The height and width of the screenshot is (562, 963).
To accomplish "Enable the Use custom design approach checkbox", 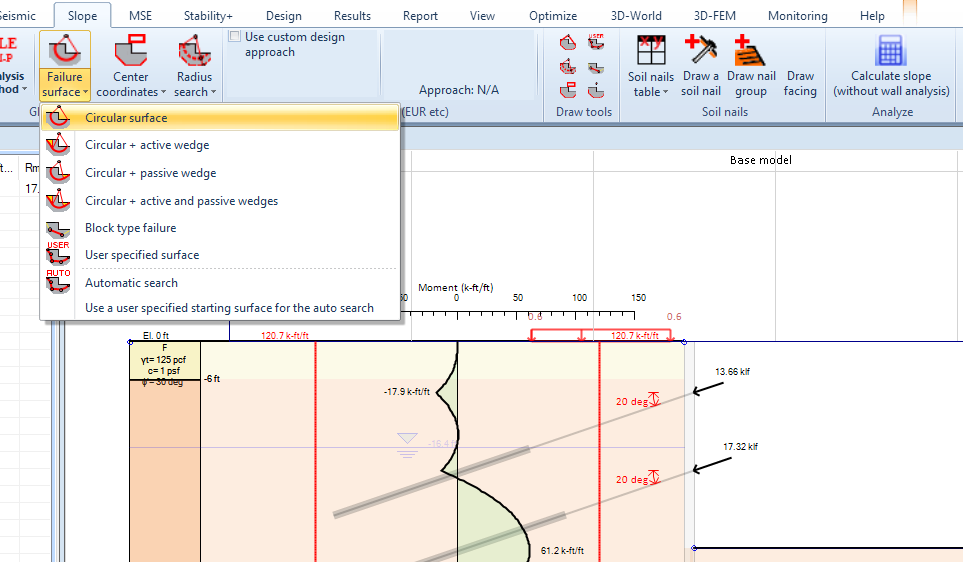I will 235,36.
